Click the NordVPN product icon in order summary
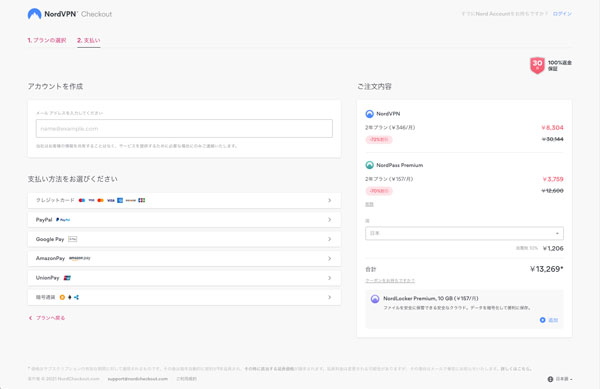Viewport: 600px width, 389px height. [369, 114]
